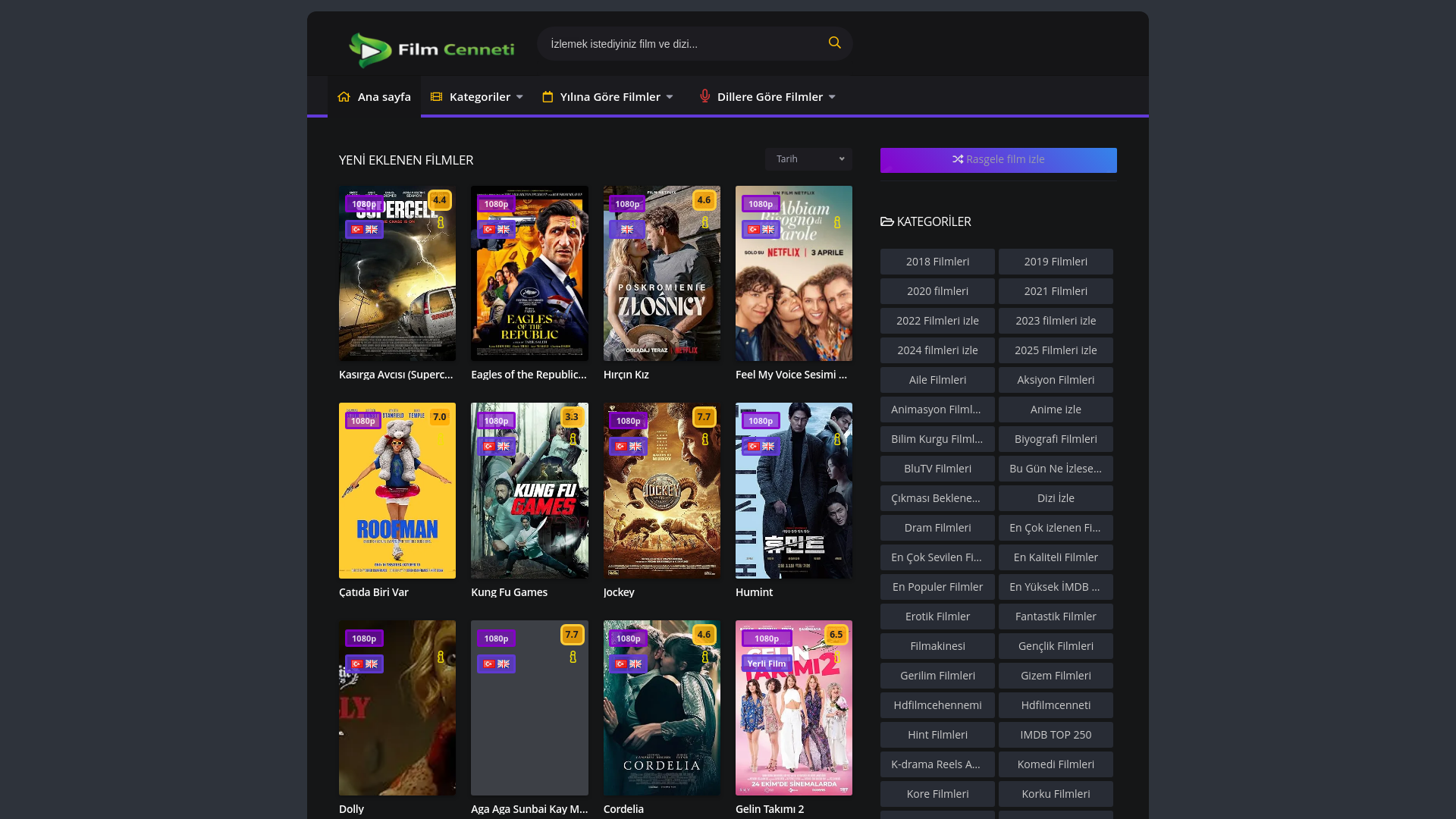Open the Gerilim Filmleri category
The image size is (1456, 819).
[x=937, y=676]
